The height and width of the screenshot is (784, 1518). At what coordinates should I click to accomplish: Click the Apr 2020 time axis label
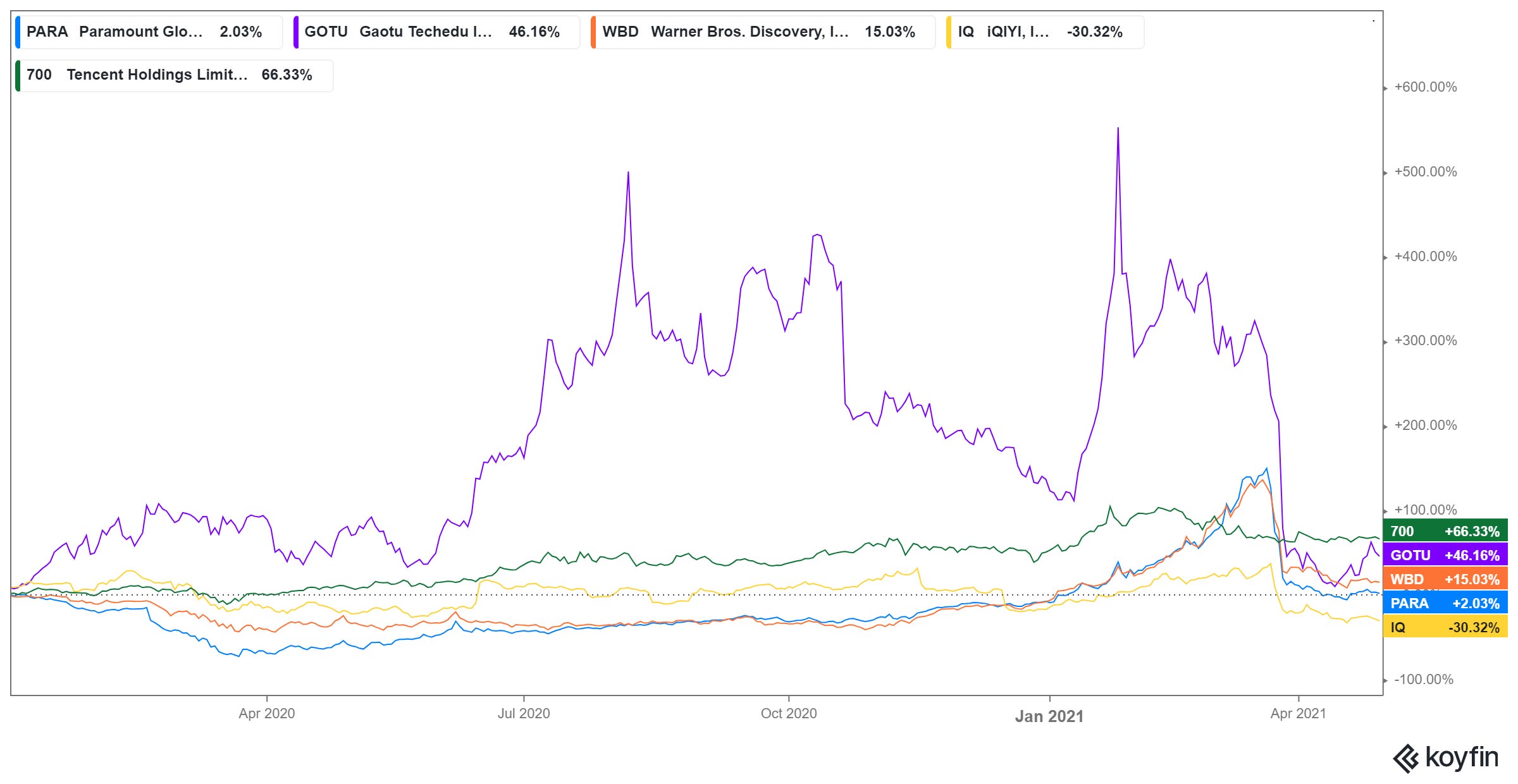coord(266,714)
